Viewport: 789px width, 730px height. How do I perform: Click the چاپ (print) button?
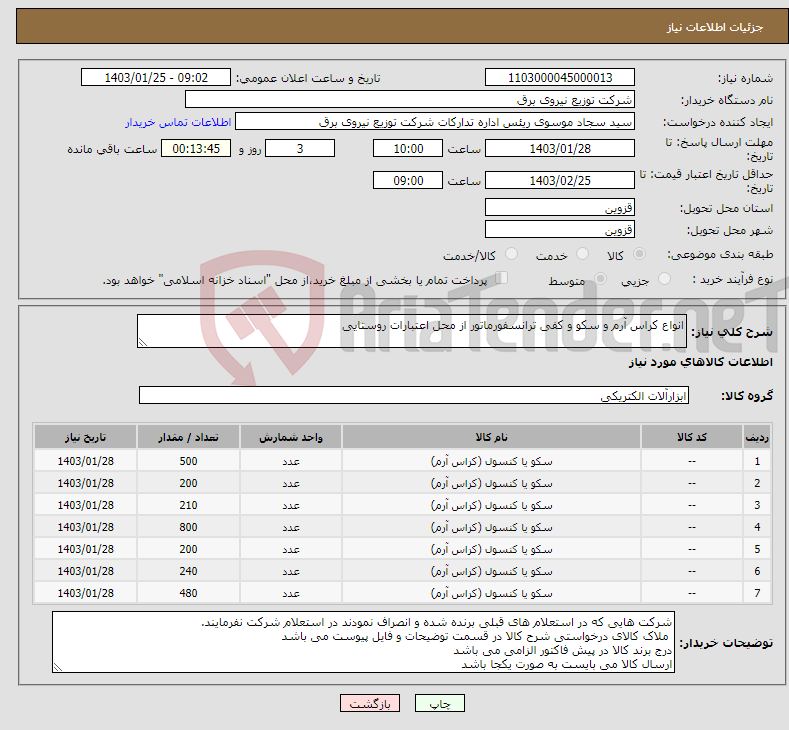[x=439, y=703]
